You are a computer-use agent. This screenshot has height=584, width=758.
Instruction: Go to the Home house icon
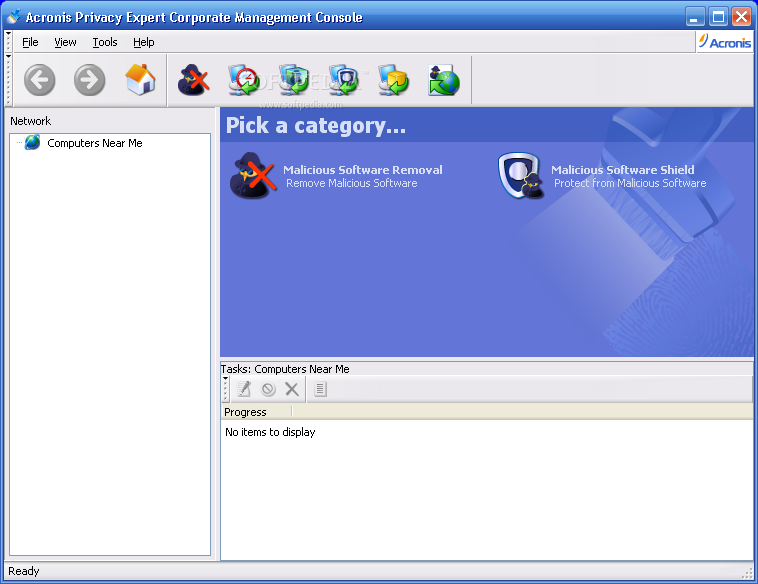140,80
